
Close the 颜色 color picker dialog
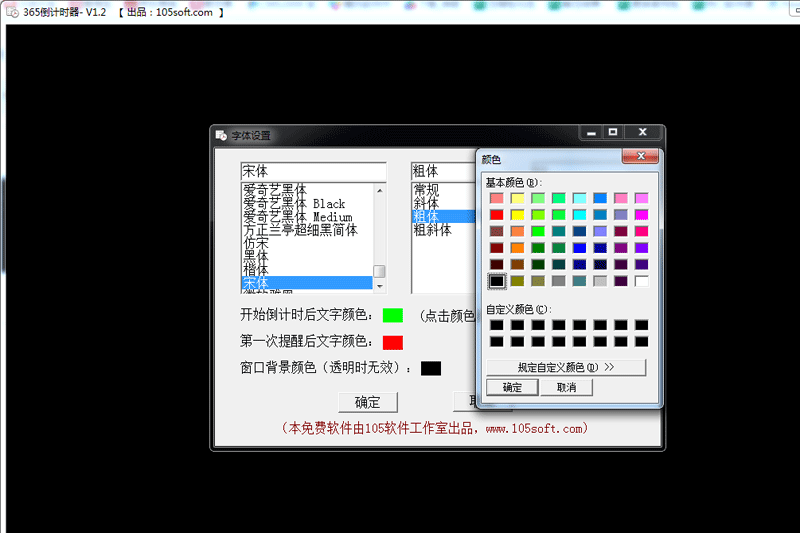(x=639, y=157)
